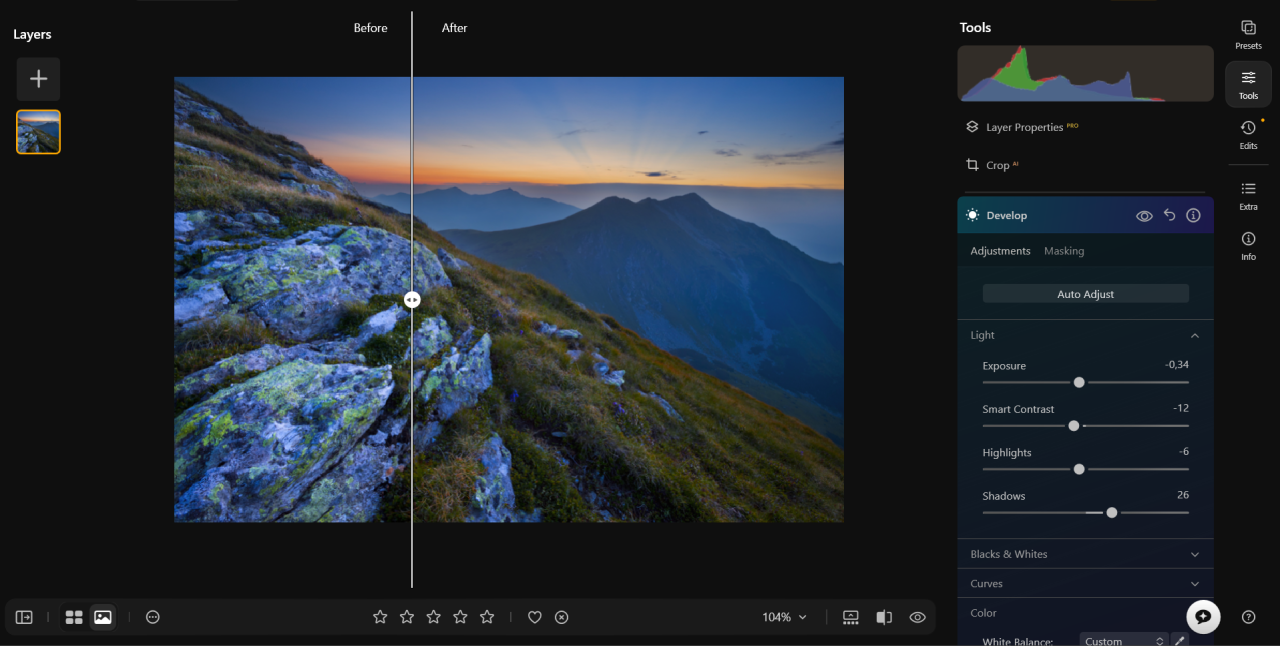This screenshot has height=646, width=1280.
Task: Switch to the Masking tab
Action: pyautogui.click(x=1064, y=251)
